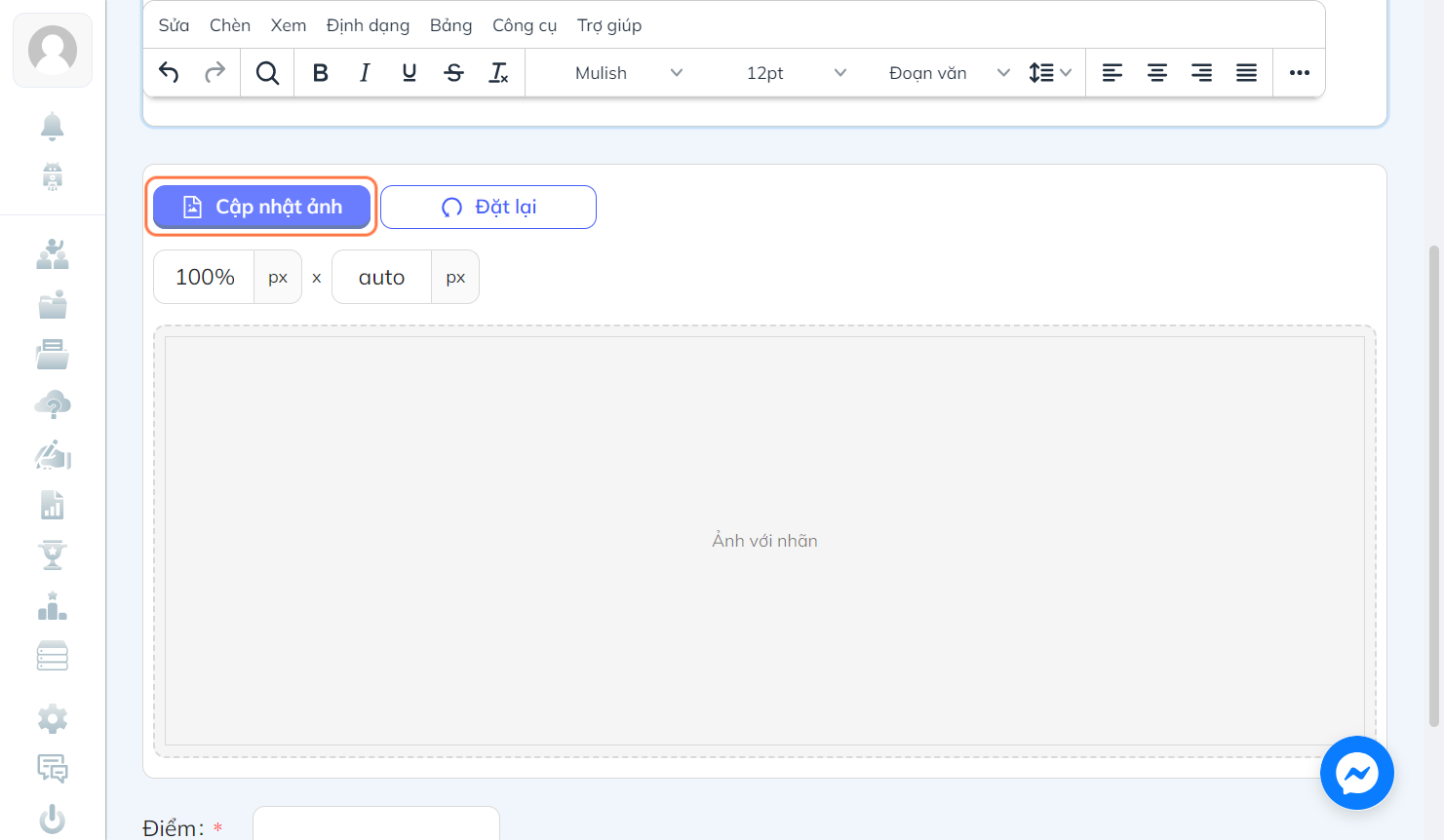Open notifications bell in sidebar

click(x=53, y=127)
